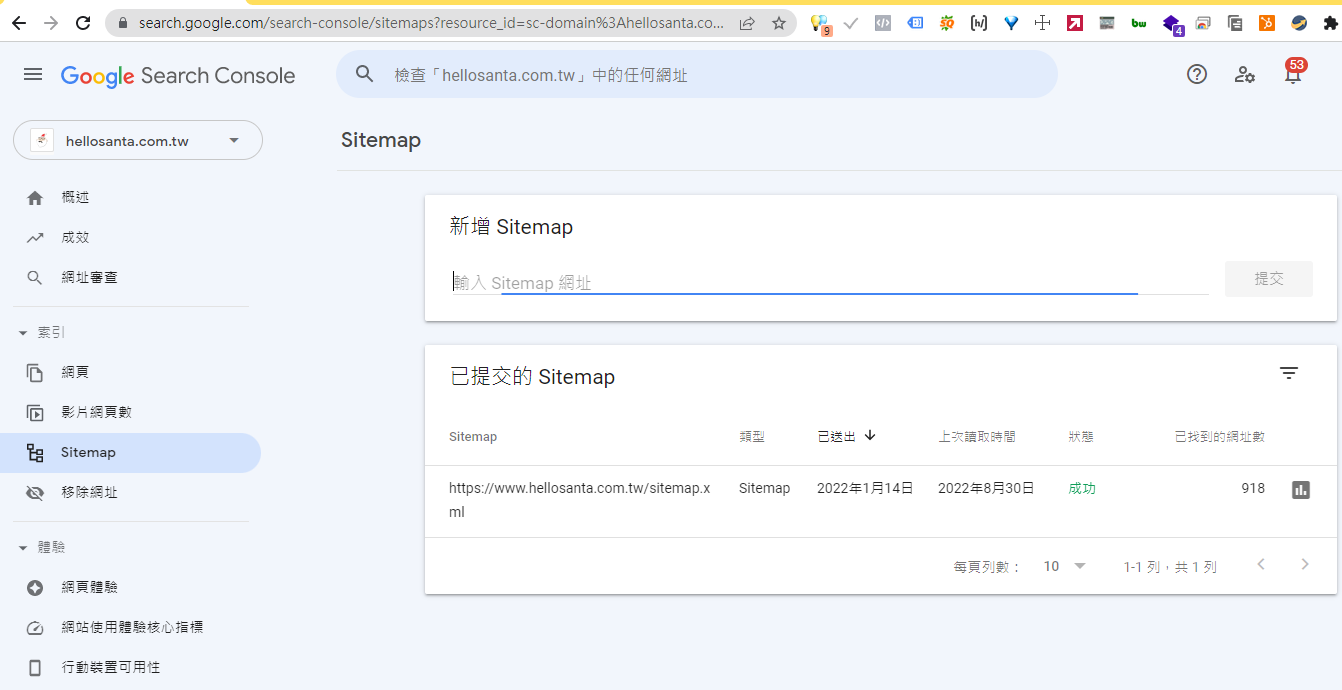The height and width of the screenshot is (690, 1342).
Task: Open user and permissions settings icon
Action: [1245, 74]
